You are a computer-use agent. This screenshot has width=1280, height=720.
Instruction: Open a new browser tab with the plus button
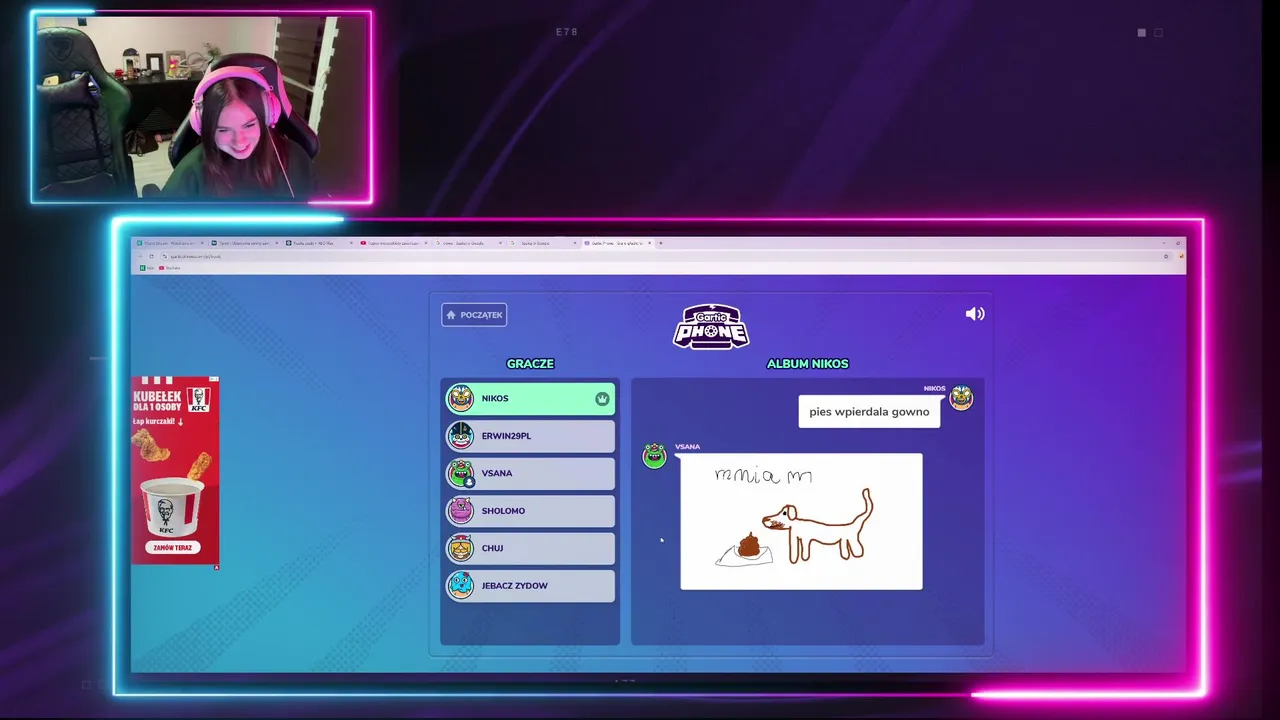click(660, 243)
